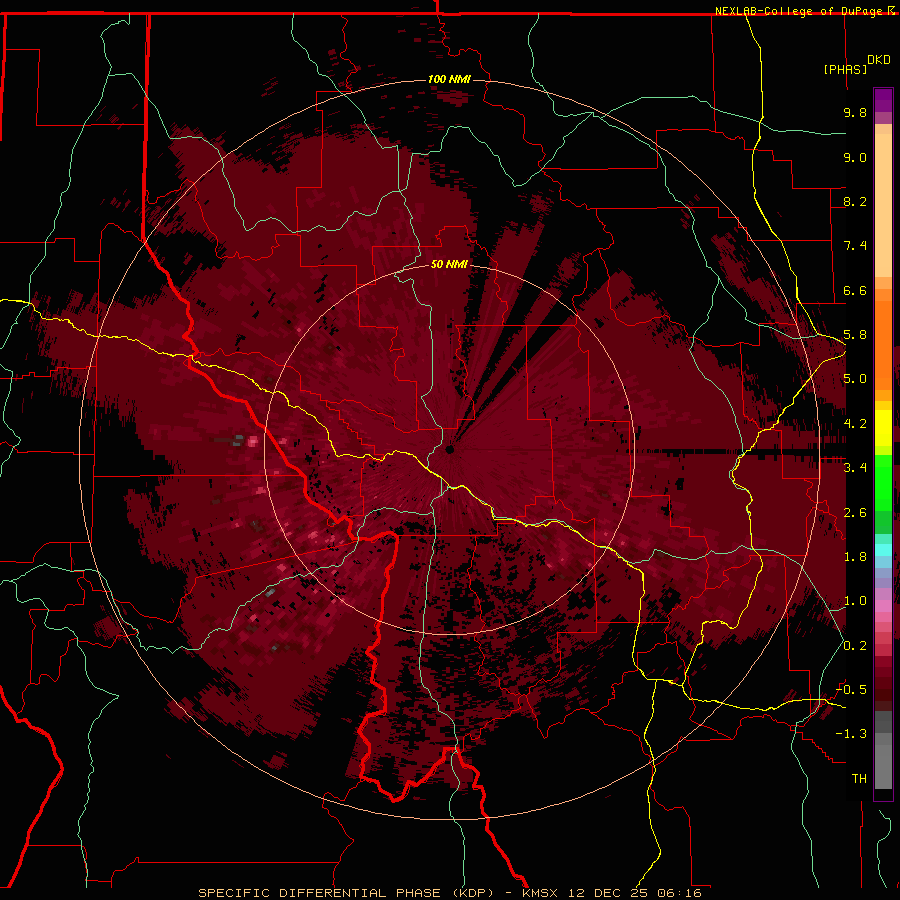Image resolution: width=900 pixels, height=900 pixels.
Task: Pick the cyan segment of the color bar
Action: (x=883, y=550)
